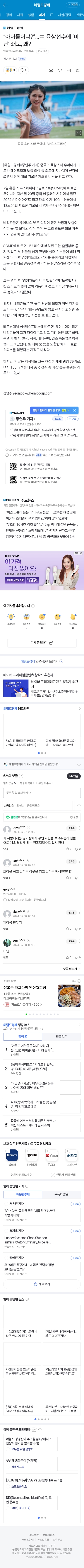The width and height of the screenshot is (84, 1568).
Task: Open the 세계 news tab
Action: tap(42, 15)
